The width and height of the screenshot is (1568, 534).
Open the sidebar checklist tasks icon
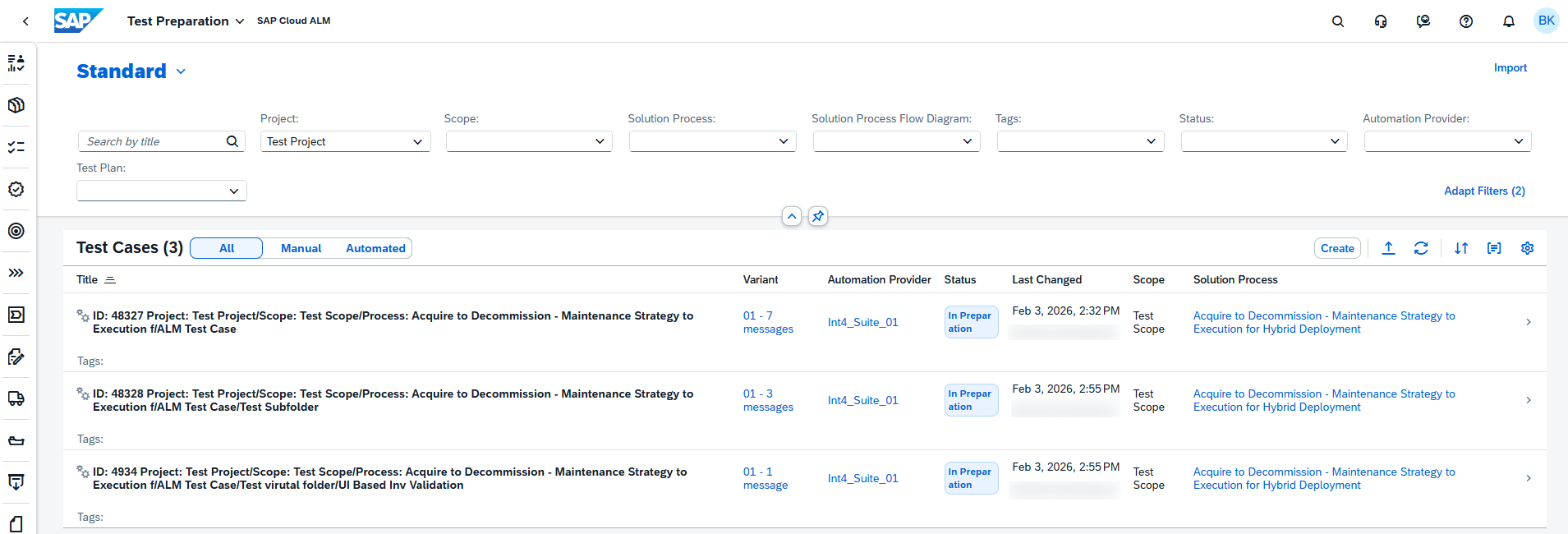16,147
